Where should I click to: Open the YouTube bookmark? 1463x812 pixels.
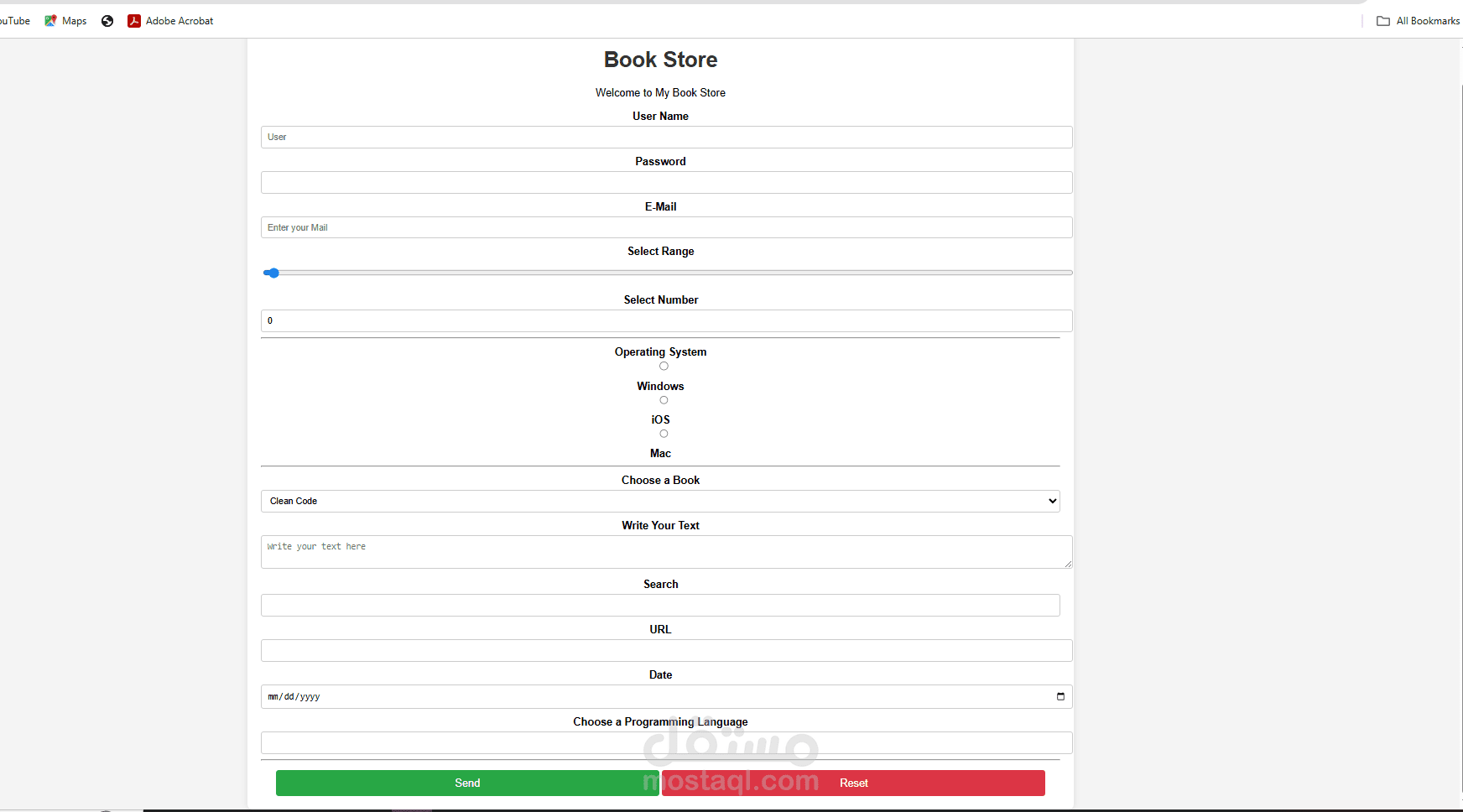14,21
